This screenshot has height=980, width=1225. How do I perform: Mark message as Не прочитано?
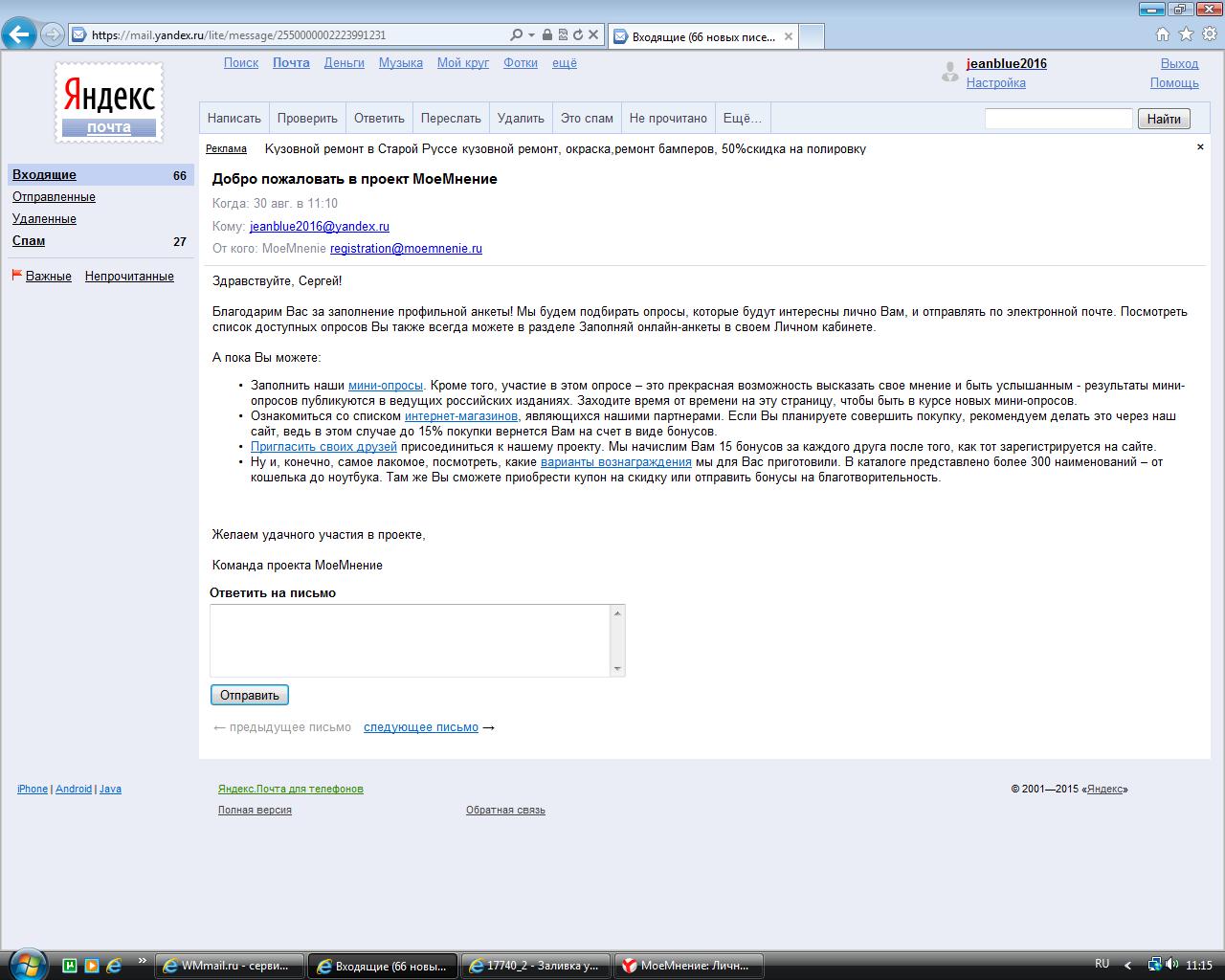[x=668, y=119]
